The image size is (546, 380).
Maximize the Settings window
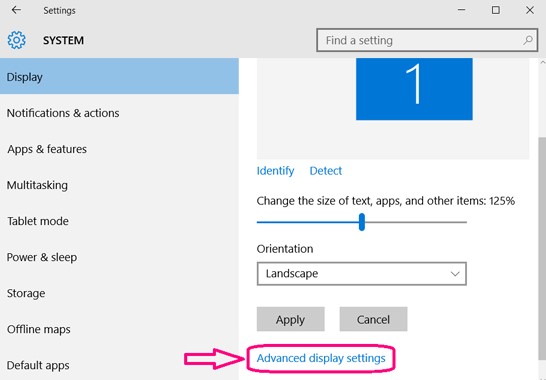[x=496, y=10]
